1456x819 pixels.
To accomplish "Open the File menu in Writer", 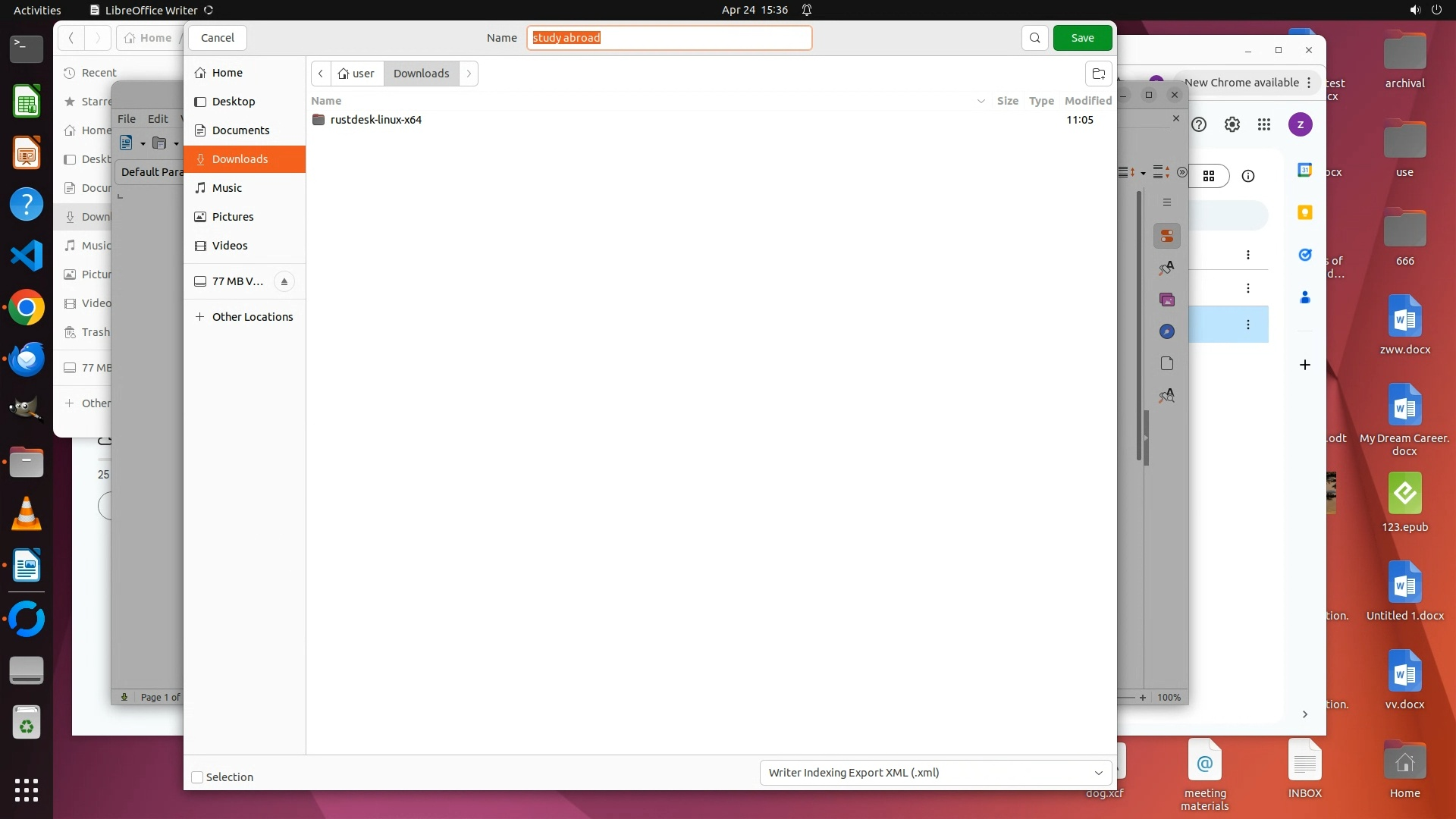I will point(127,119).
